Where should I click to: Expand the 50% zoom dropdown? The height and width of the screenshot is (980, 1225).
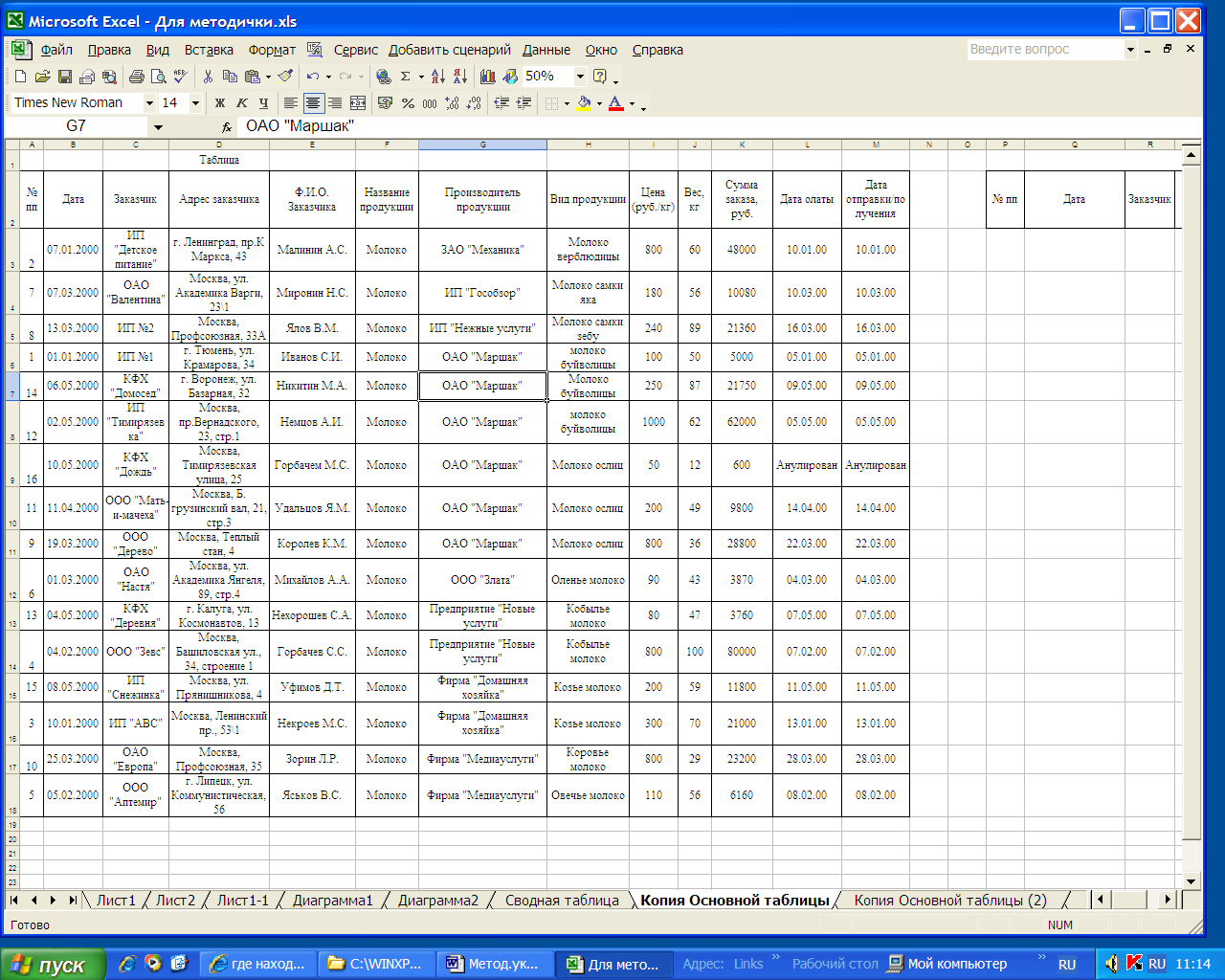tap(580, 77)
